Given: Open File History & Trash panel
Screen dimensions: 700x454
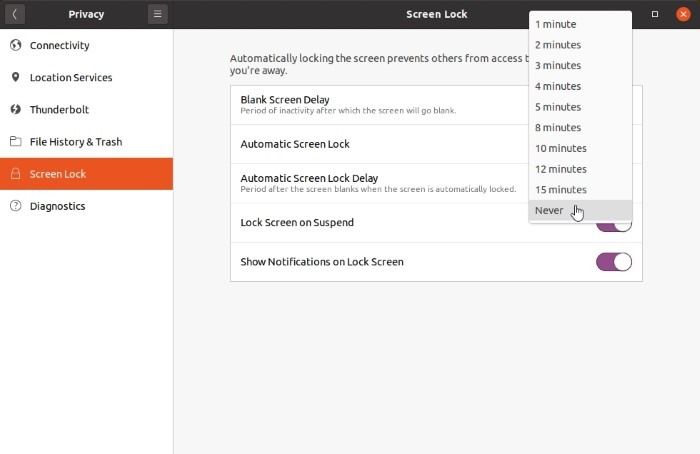Looking at the screenshot, I should (87, 142).
